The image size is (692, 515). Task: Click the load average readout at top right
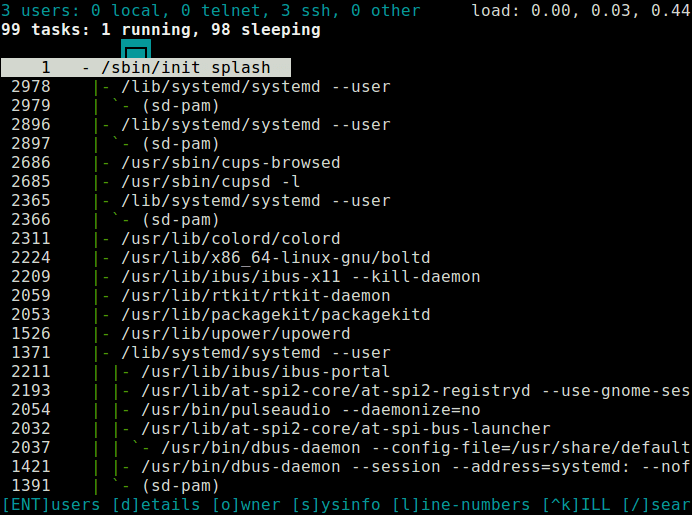(x=580, y=11)
